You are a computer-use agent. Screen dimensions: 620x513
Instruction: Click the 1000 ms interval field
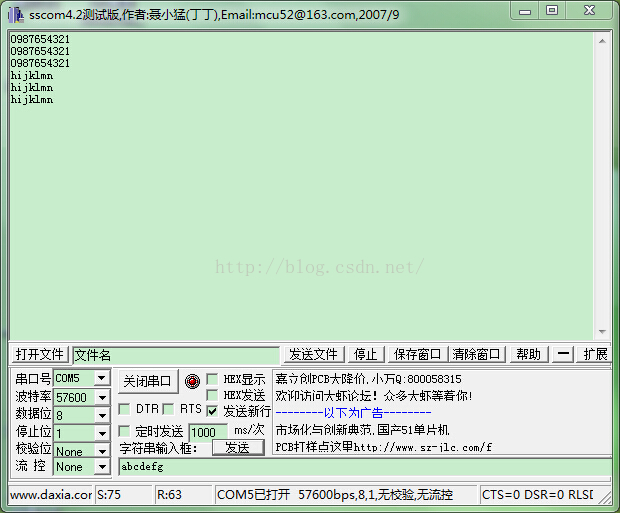point(208,432)
